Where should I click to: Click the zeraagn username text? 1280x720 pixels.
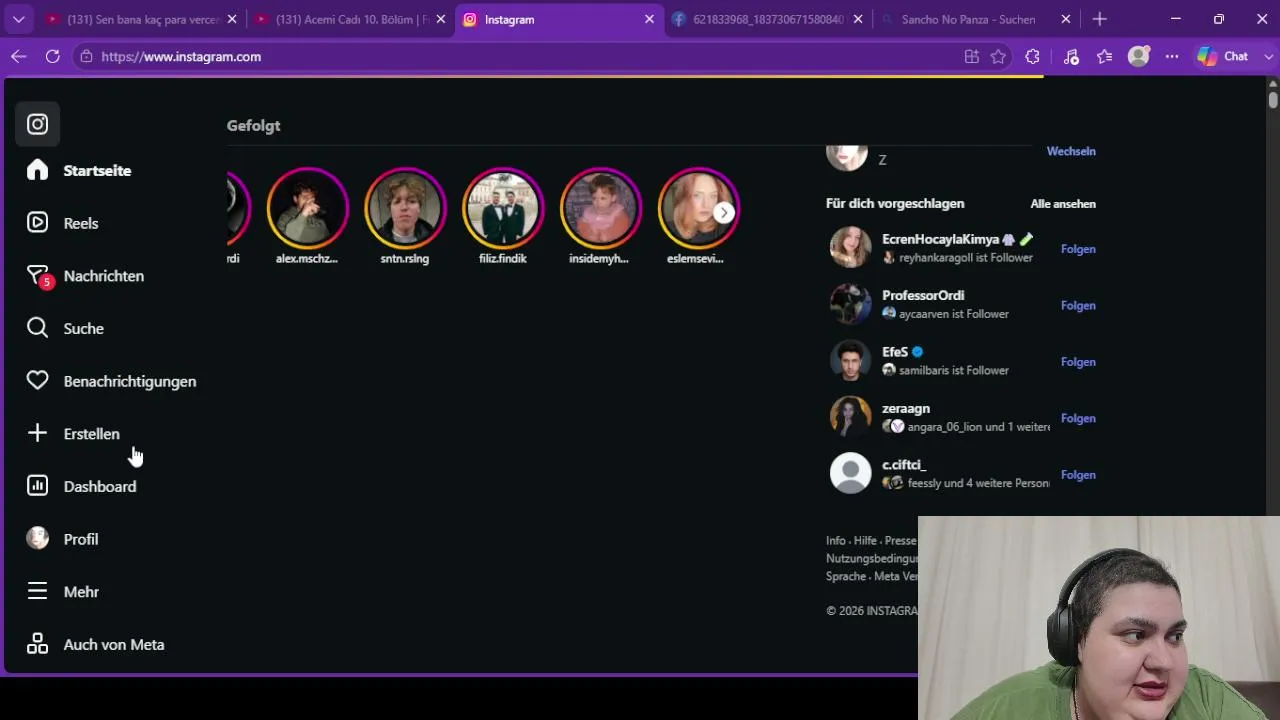[x=906, y=409]
